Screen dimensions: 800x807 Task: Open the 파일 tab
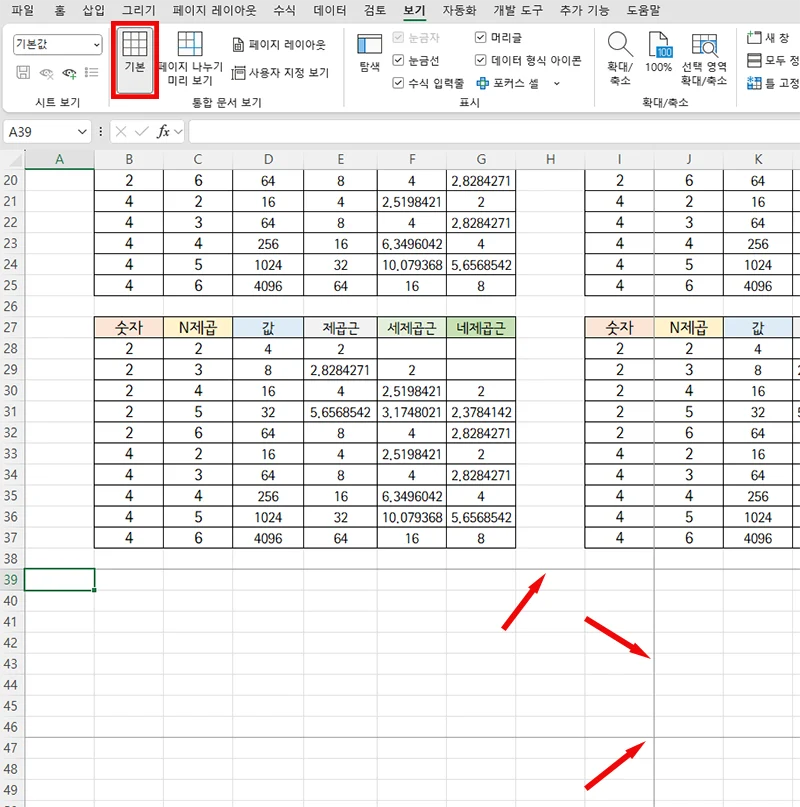(23, 10)
